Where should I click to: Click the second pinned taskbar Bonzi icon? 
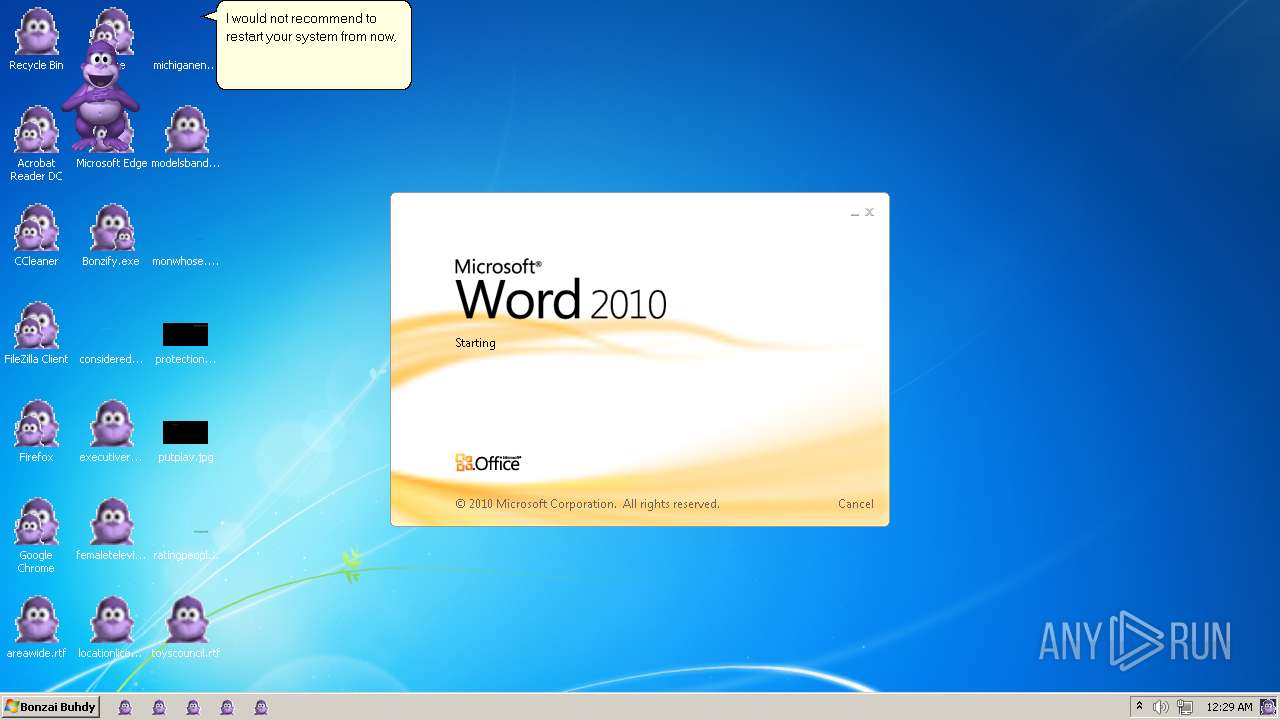pos(159,707)
